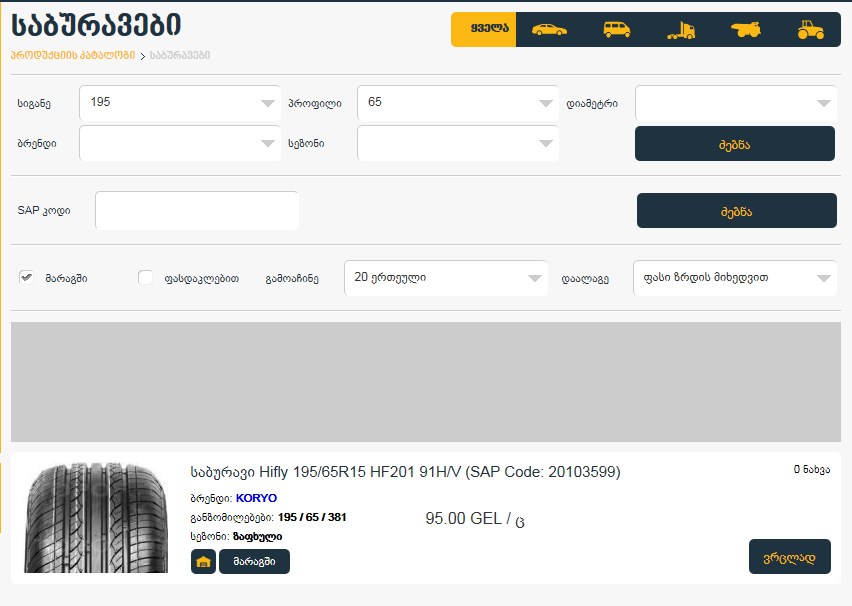
Task: Open the სეზონი season dropdown
Action: point(458,143)
